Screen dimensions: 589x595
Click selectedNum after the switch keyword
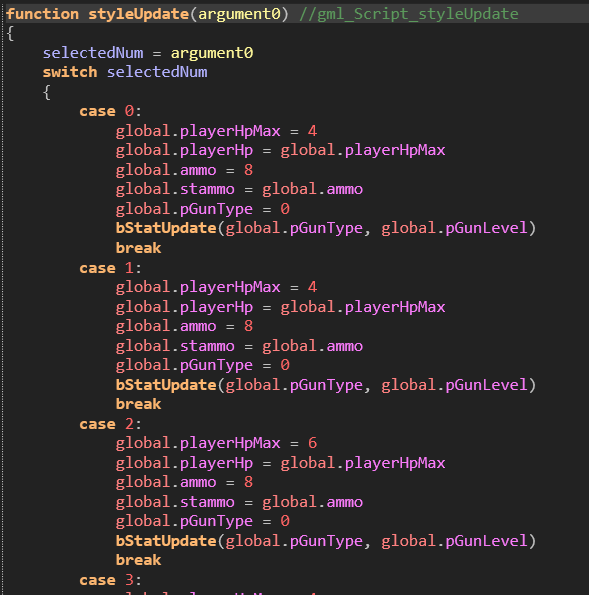click(157, 72)
